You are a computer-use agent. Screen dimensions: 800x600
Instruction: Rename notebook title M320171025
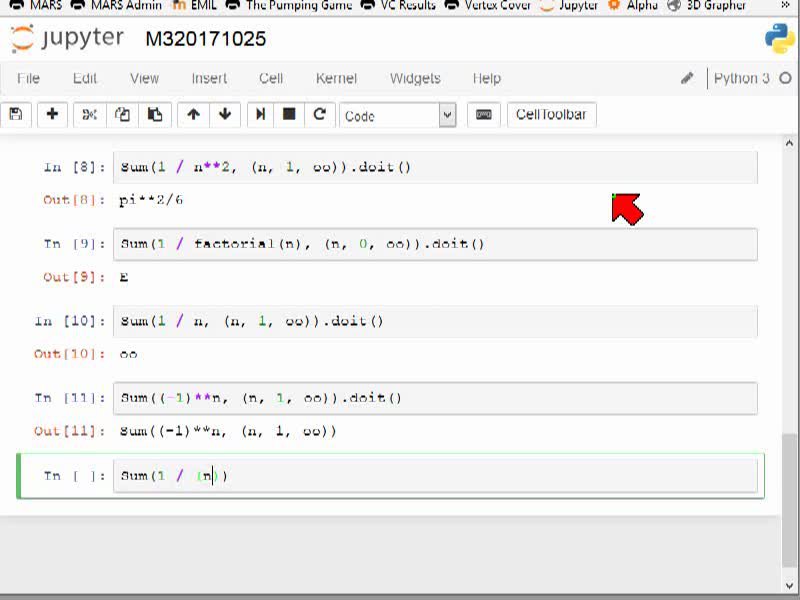click(x=206, y=39)
